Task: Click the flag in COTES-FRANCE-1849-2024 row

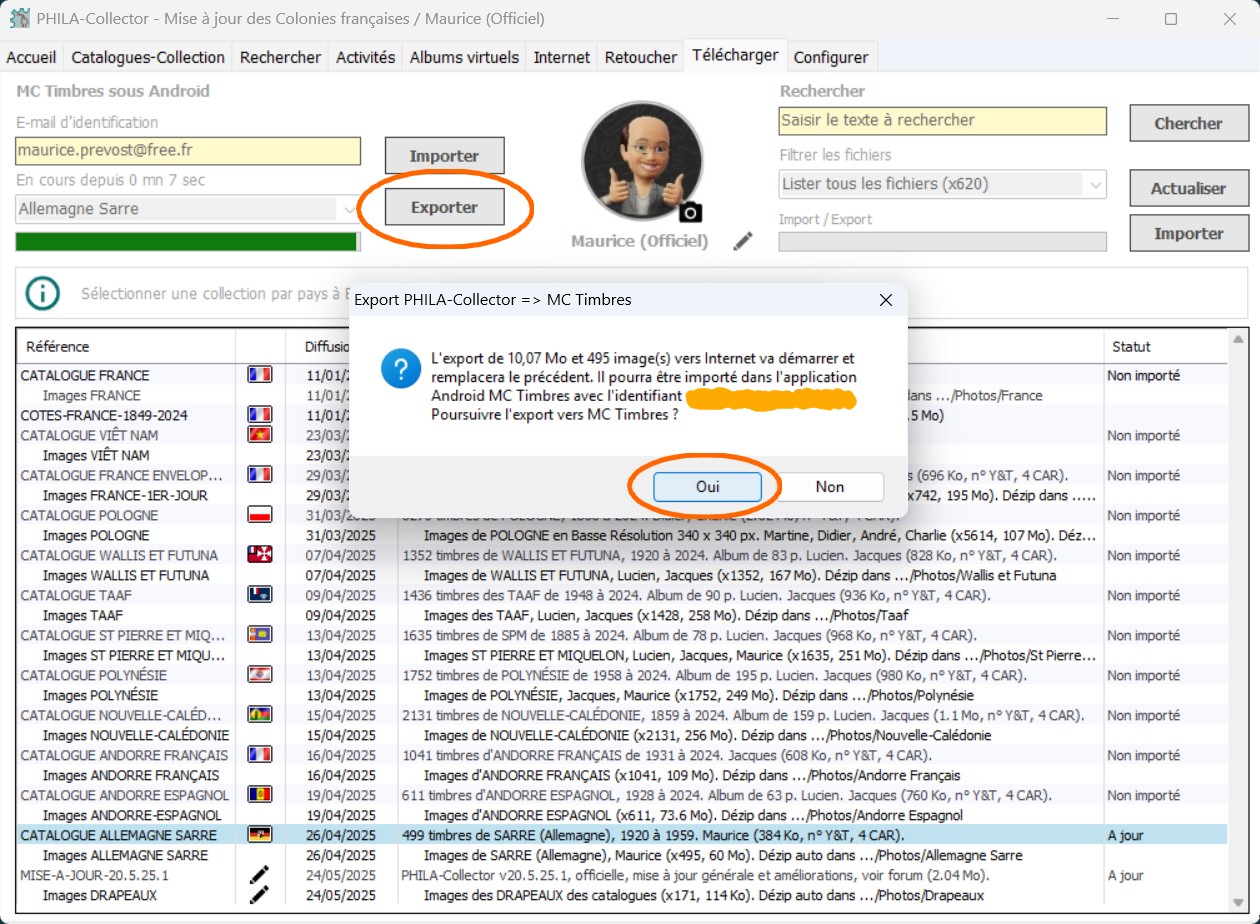Action: (x=260, y=415)
